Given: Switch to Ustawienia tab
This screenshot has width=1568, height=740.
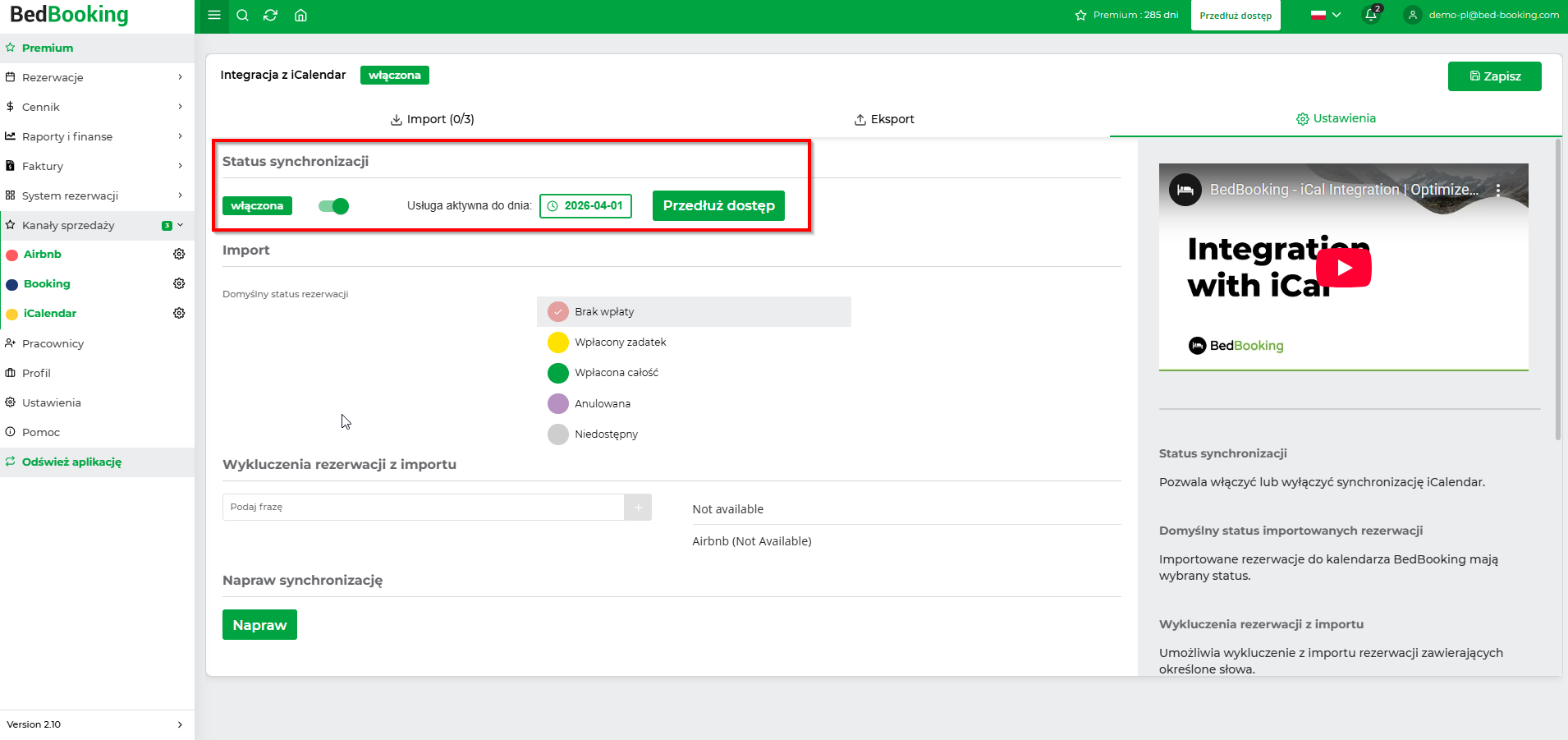Looking at the screenshot, I should click(1336, 118).
